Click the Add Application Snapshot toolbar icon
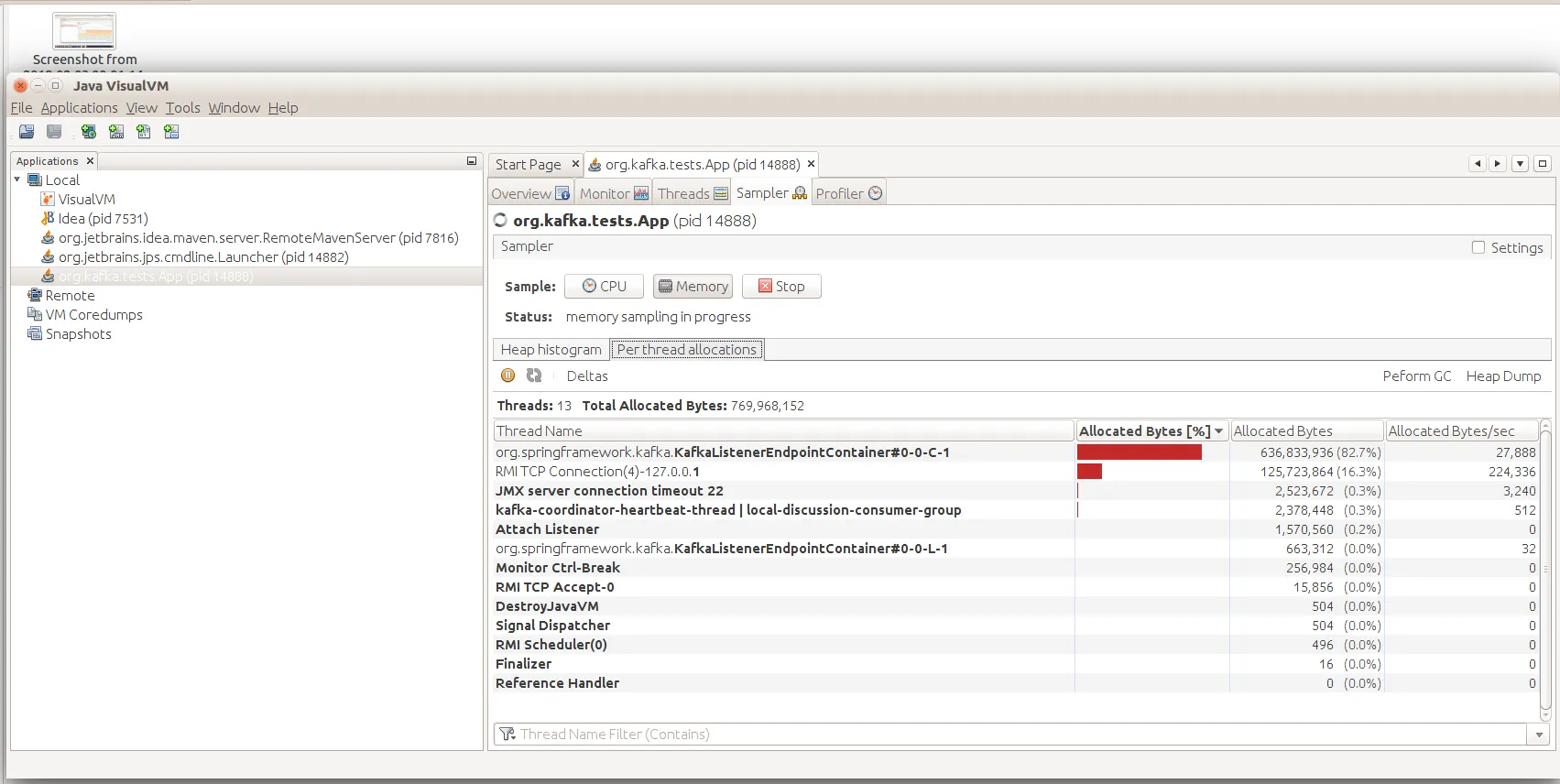Viewport: 1560px width, 784px height. [x=171, y=132]
